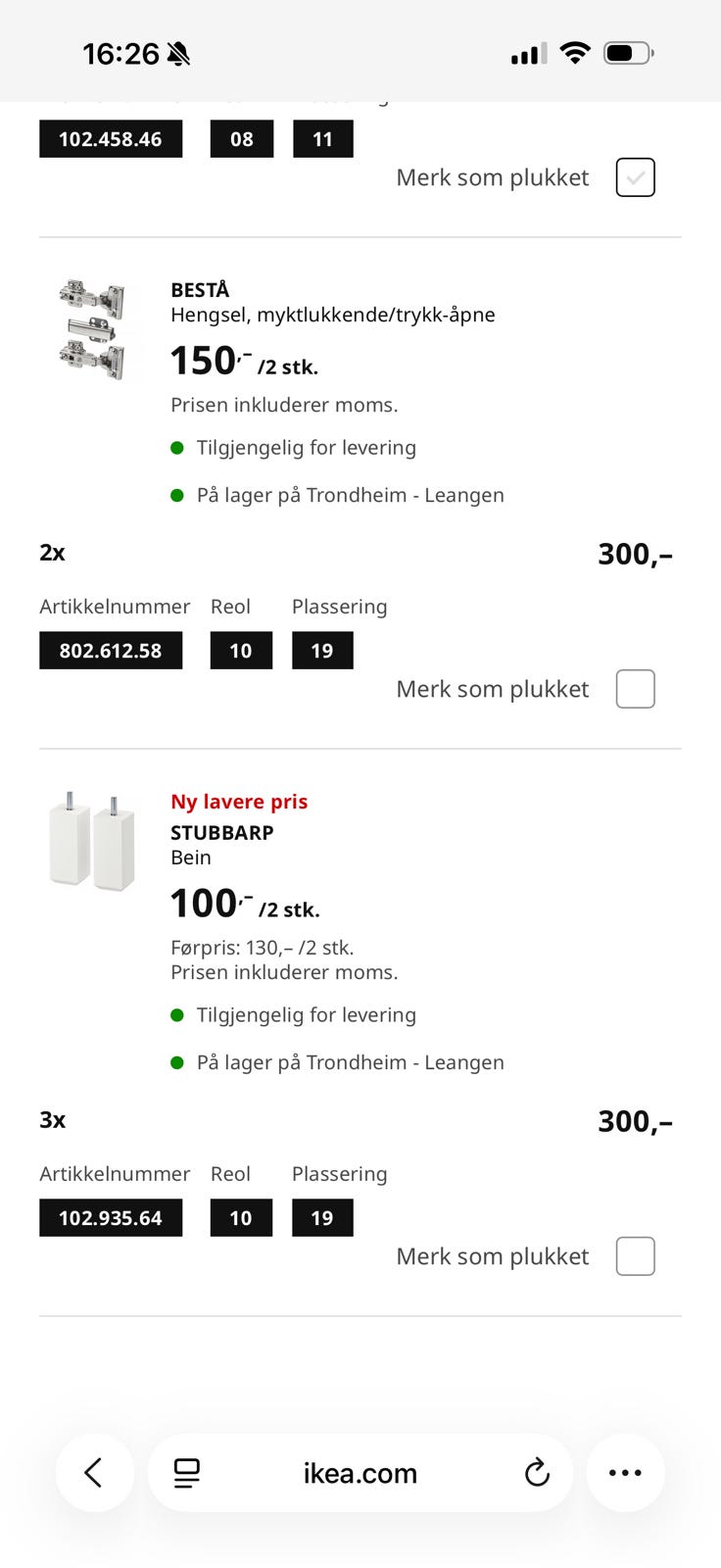Image resolution: width=721 pixels, height=1568 pixels.
Task: Mark BESTÅ hinge as plukket
Action: [635, 689]
